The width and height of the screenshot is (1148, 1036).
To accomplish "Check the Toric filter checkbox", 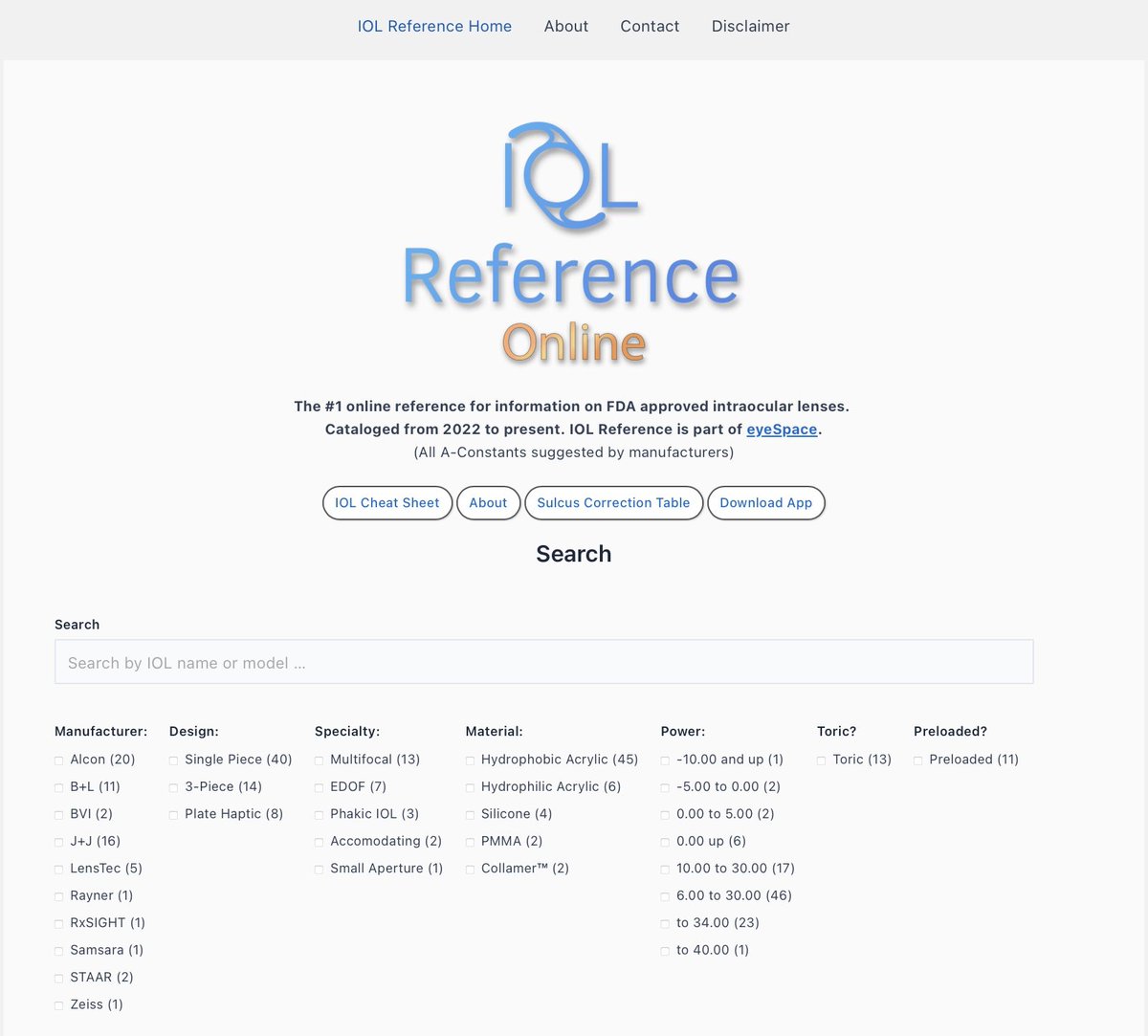I will [x=821, y=760].
